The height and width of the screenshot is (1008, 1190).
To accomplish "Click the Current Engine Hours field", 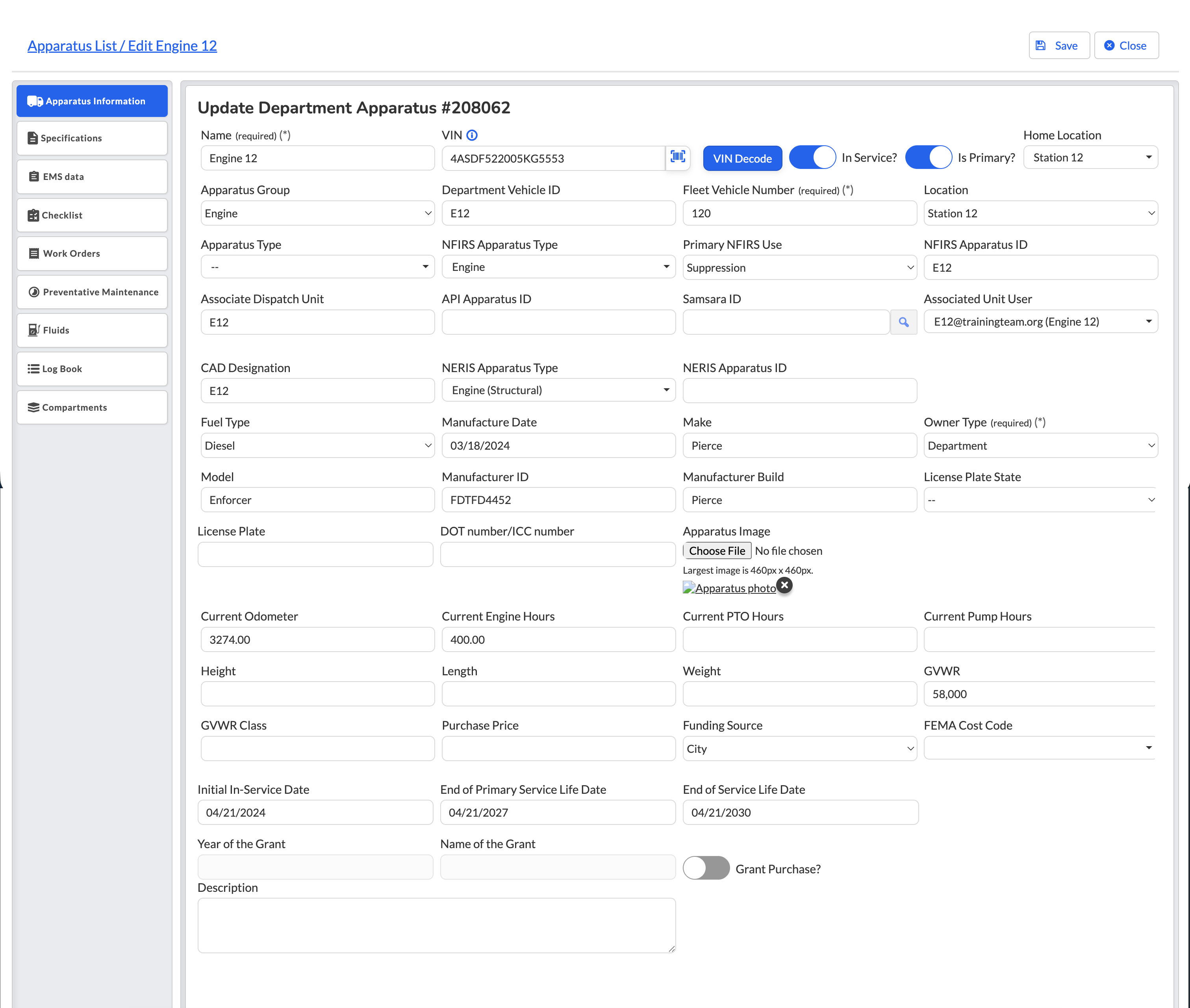I will [x=558, y=639].
